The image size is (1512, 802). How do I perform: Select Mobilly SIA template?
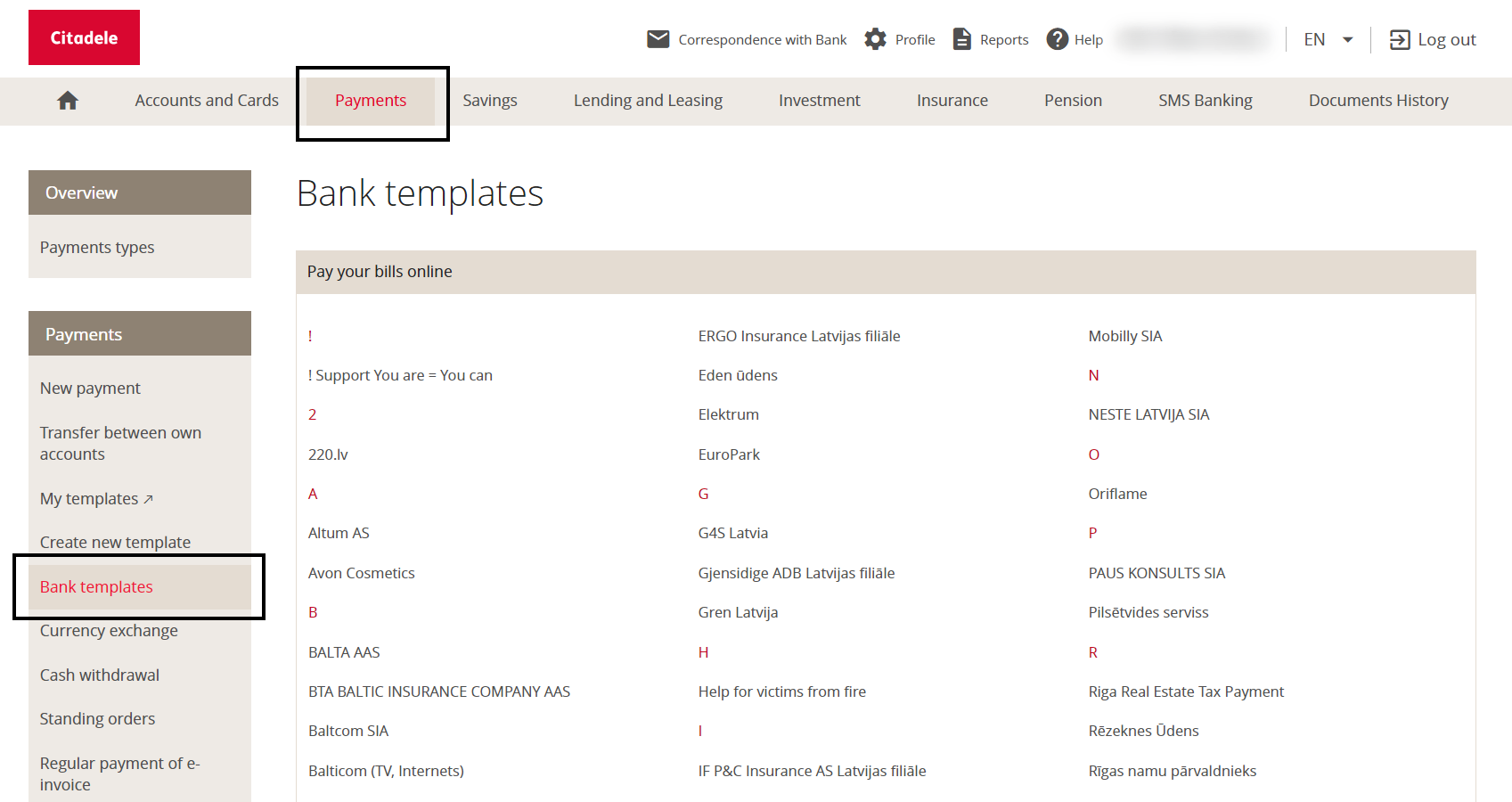click(1125, 336)
